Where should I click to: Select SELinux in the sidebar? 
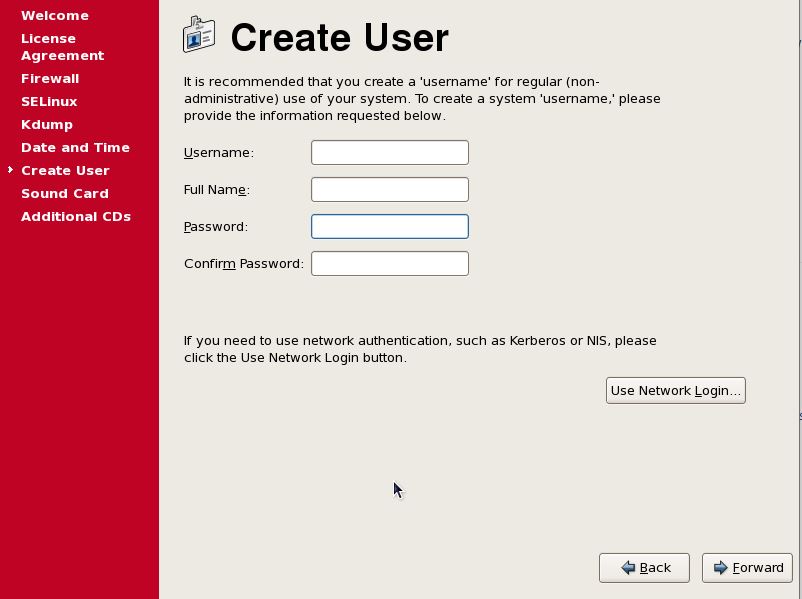[x=49, y=101]
